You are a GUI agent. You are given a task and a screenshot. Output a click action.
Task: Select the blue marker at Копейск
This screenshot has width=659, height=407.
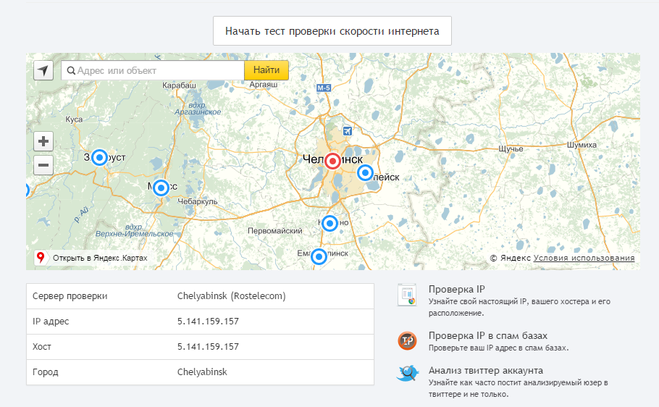coord(365,172)
